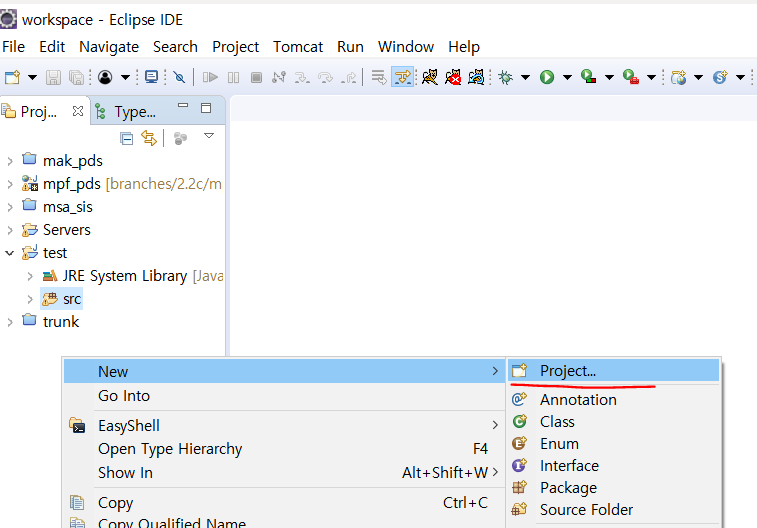
Task: Open the Run dropdown arrow
Action: [568, 77]
